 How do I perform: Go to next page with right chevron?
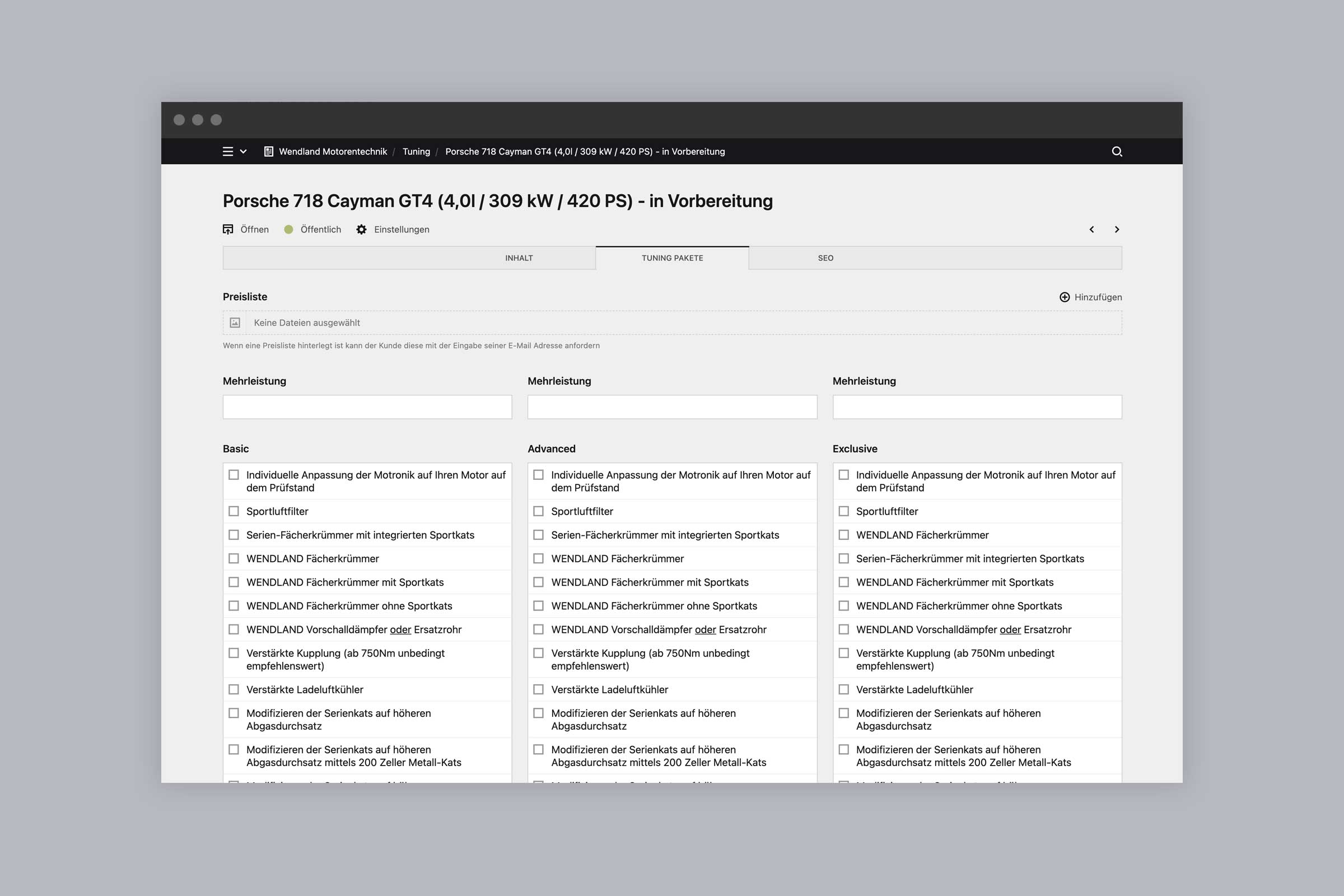pyautogui.click(x=1117, y=229)
